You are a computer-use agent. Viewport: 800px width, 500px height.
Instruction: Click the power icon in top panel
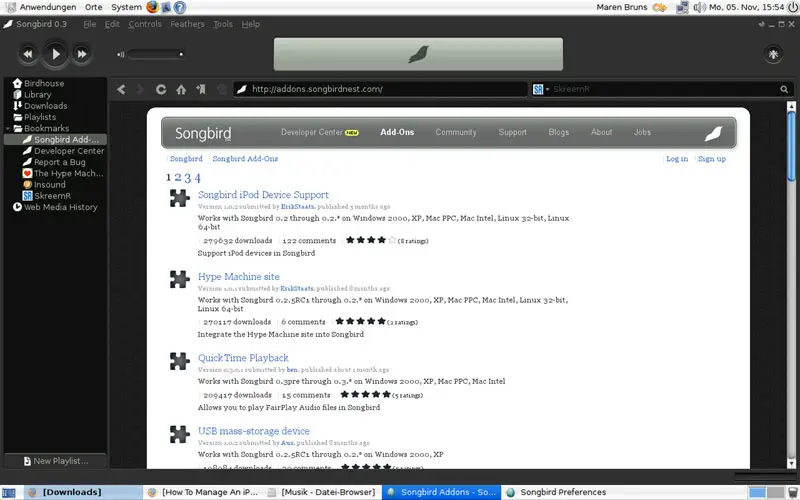[792, 7]
